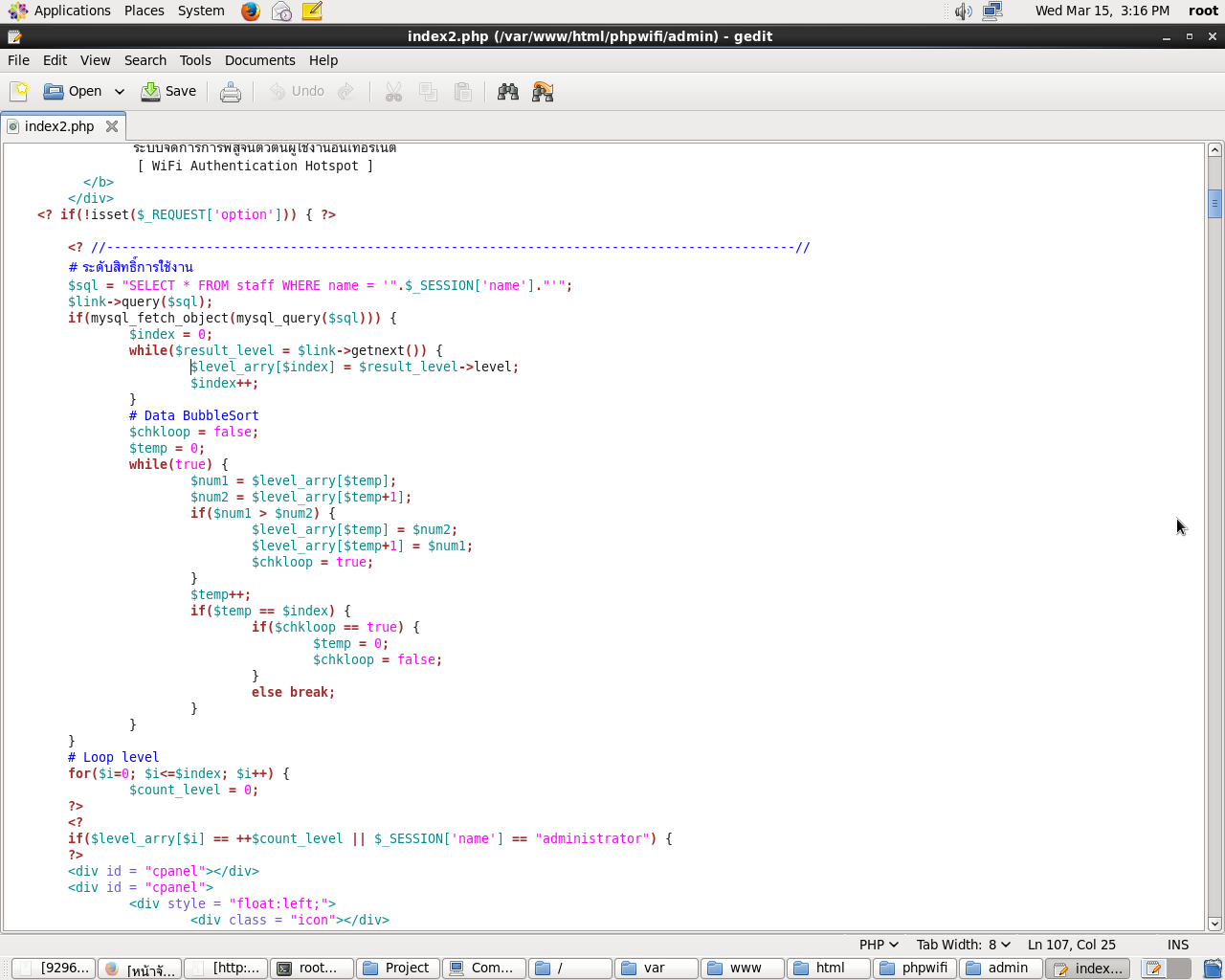Switch to the var folder window
This screenshot has width=1225, height=980.
[x=657, y=969]
